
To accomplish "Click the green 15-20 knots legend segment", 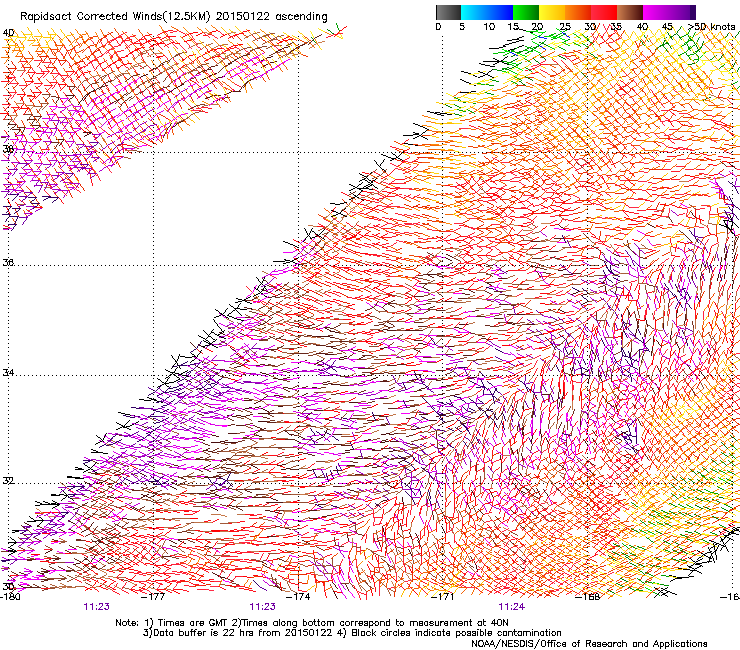I will [526, 12].
